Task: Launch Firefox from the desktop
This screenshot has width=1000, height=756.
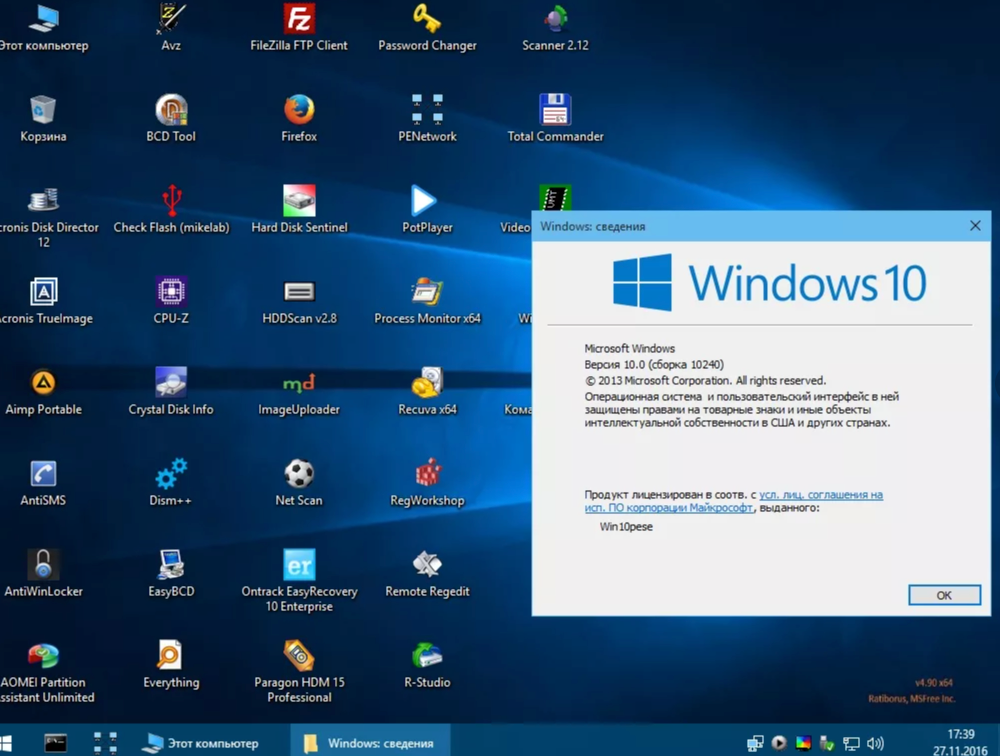Action: point(298,118)
